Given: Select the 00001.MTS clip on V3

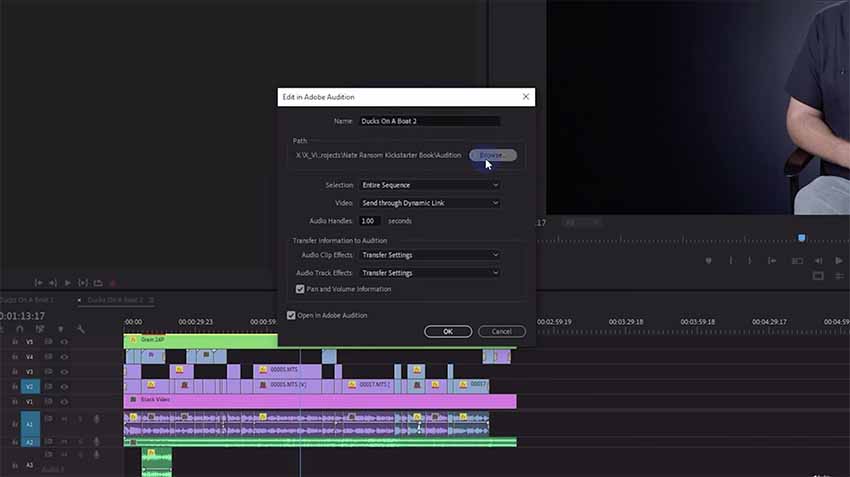Looking at the screenshot, I should coord(287,370).
